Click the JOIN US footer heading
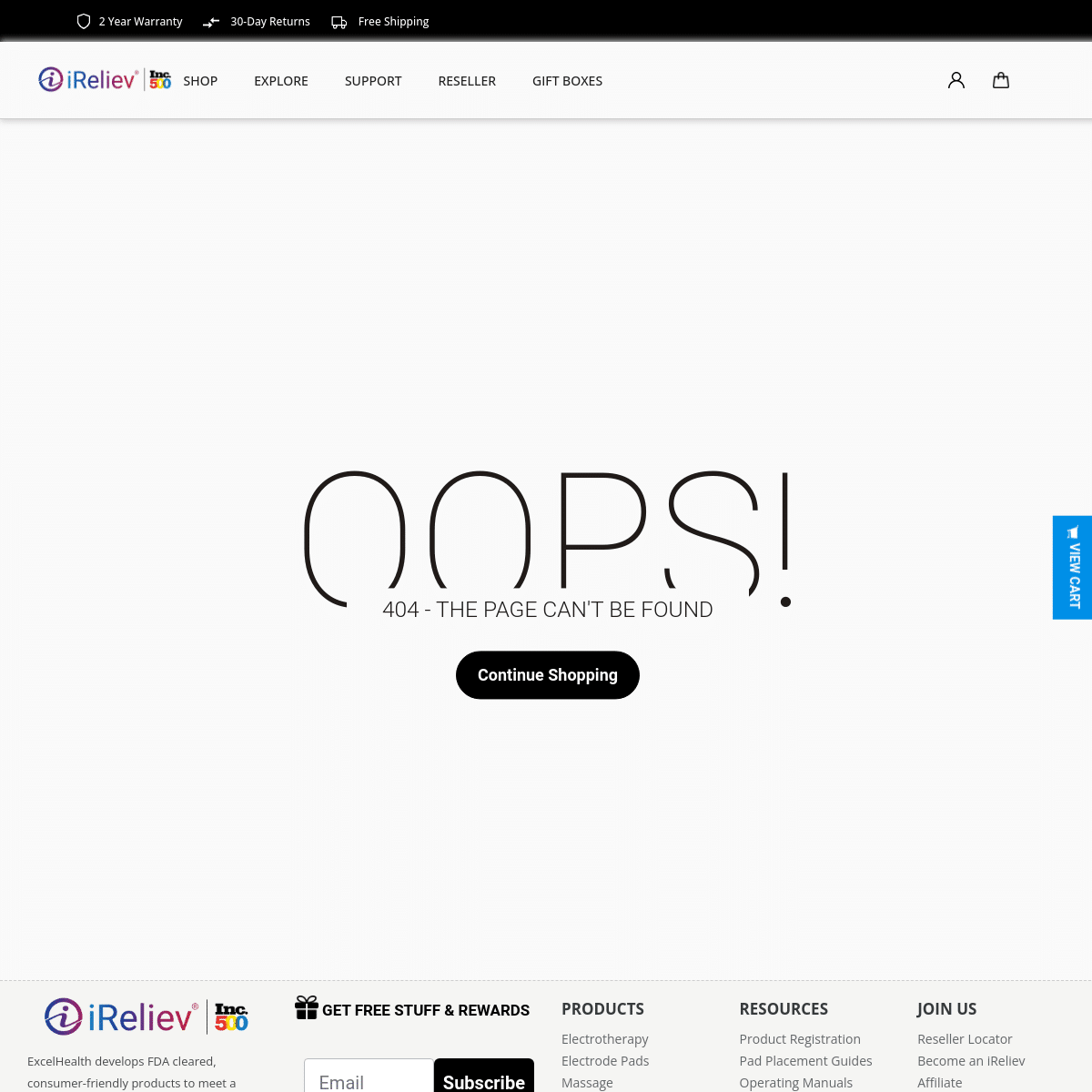1092x1092 pixels. click(946, 1009)
